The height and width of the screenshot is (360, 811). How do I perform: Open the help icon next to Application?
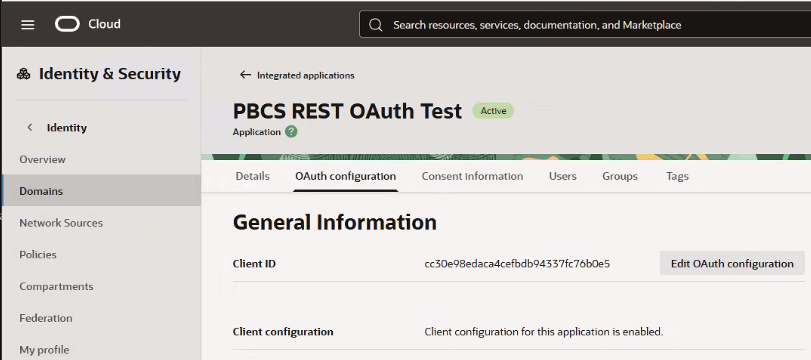point(291,132)
